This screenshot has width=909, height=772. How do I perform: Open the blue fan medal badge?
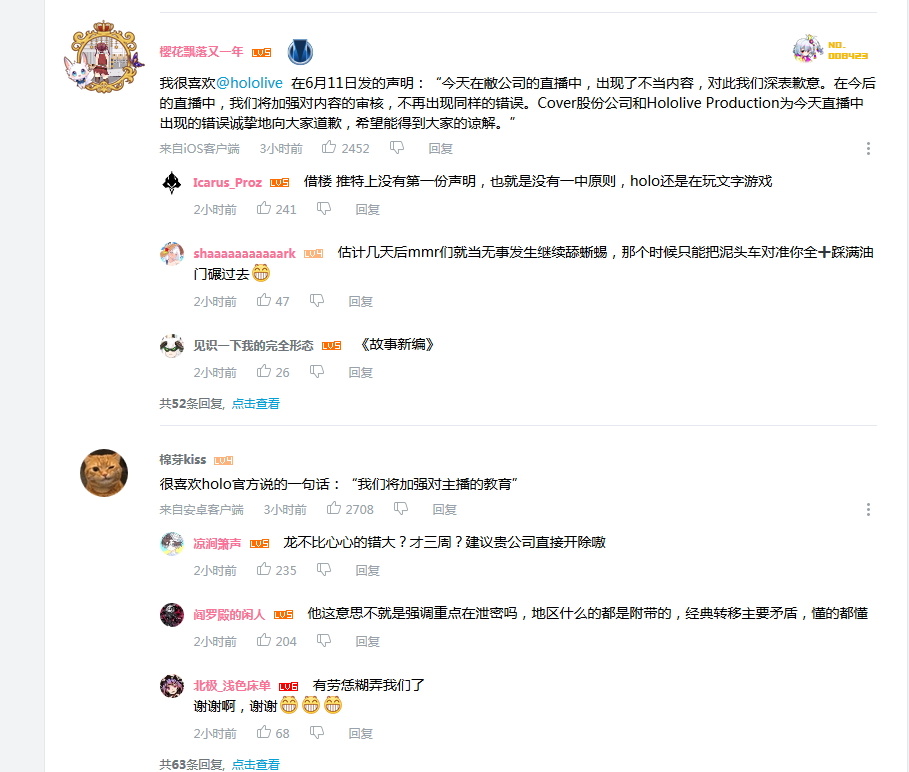tap(300, 52)
